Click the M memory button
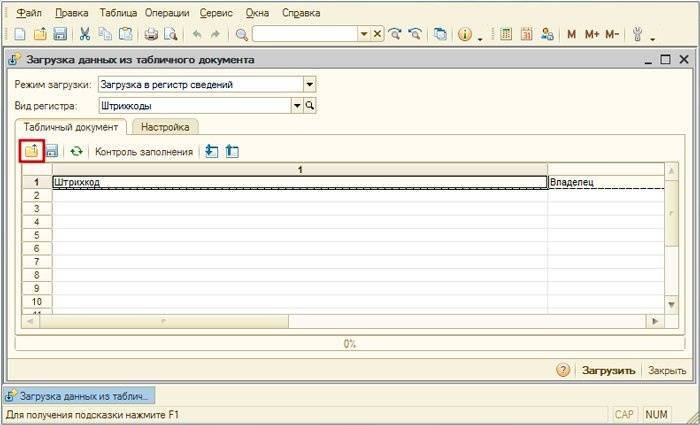Image resolution: width=700 pixels, height=425 pixels. click(571, 35)
